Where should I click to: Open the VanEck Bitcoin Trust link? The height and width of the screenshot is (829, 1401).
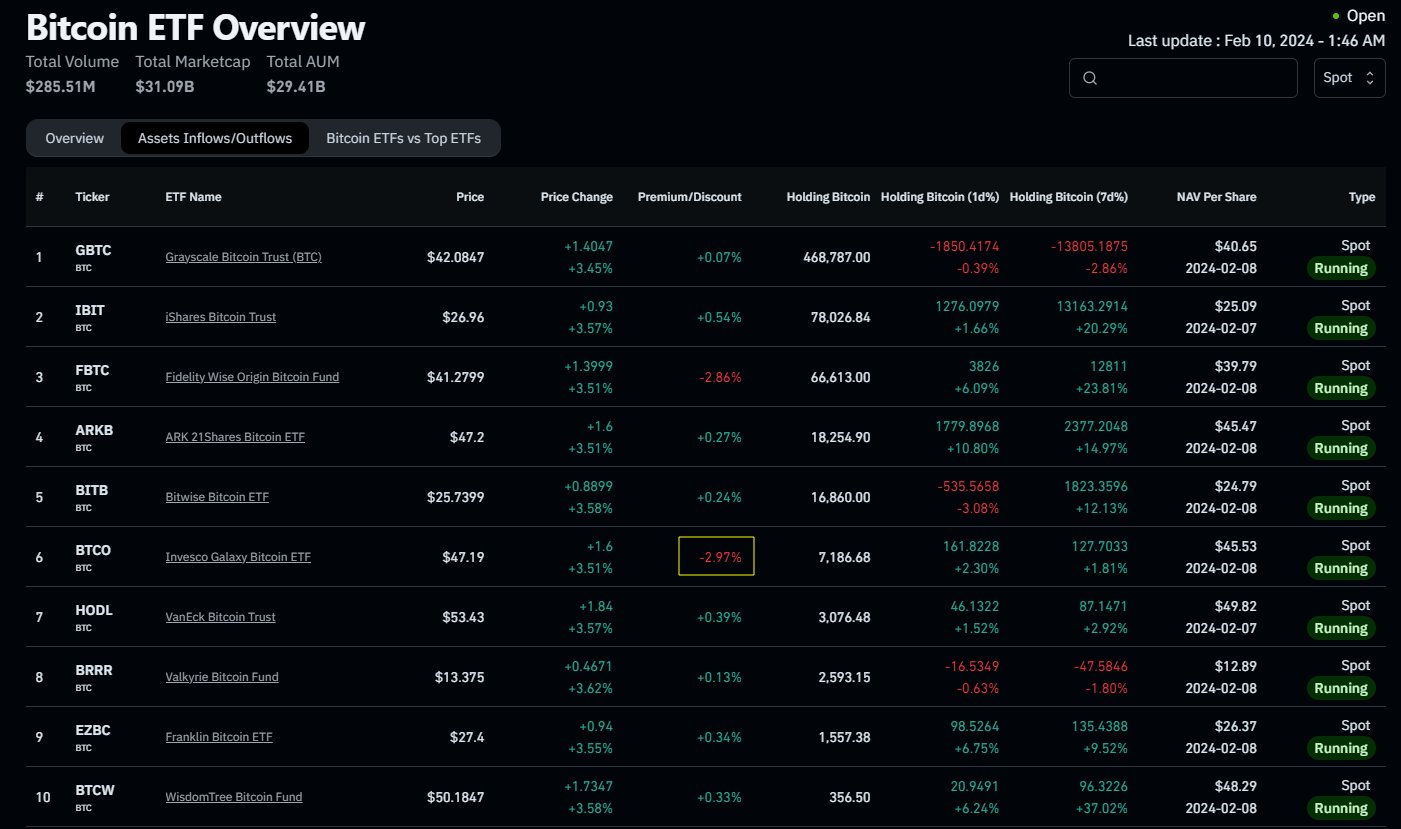click(220, 617)
